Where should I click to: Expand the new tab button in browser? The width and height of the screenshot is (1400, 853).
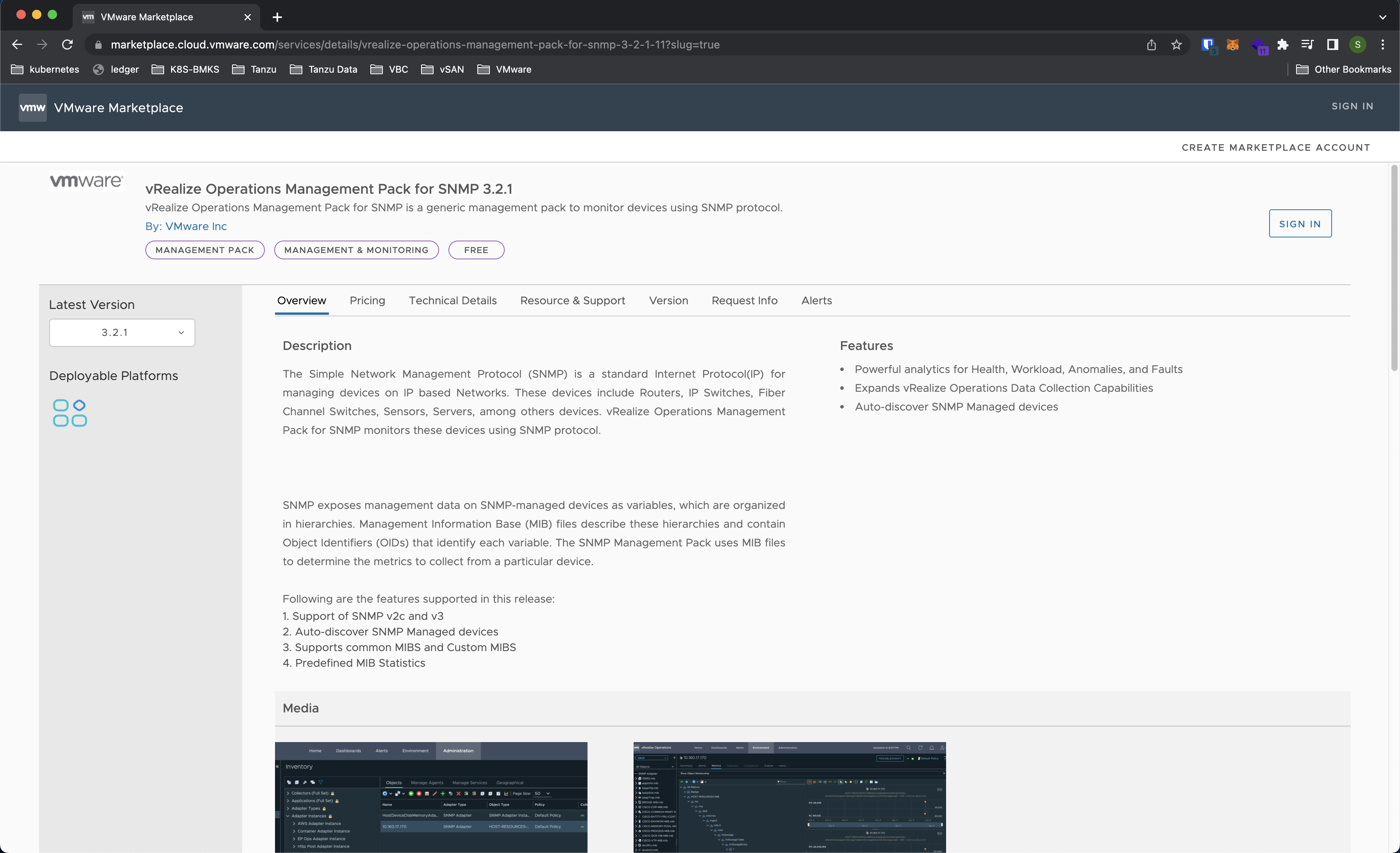tap(278, 17)
